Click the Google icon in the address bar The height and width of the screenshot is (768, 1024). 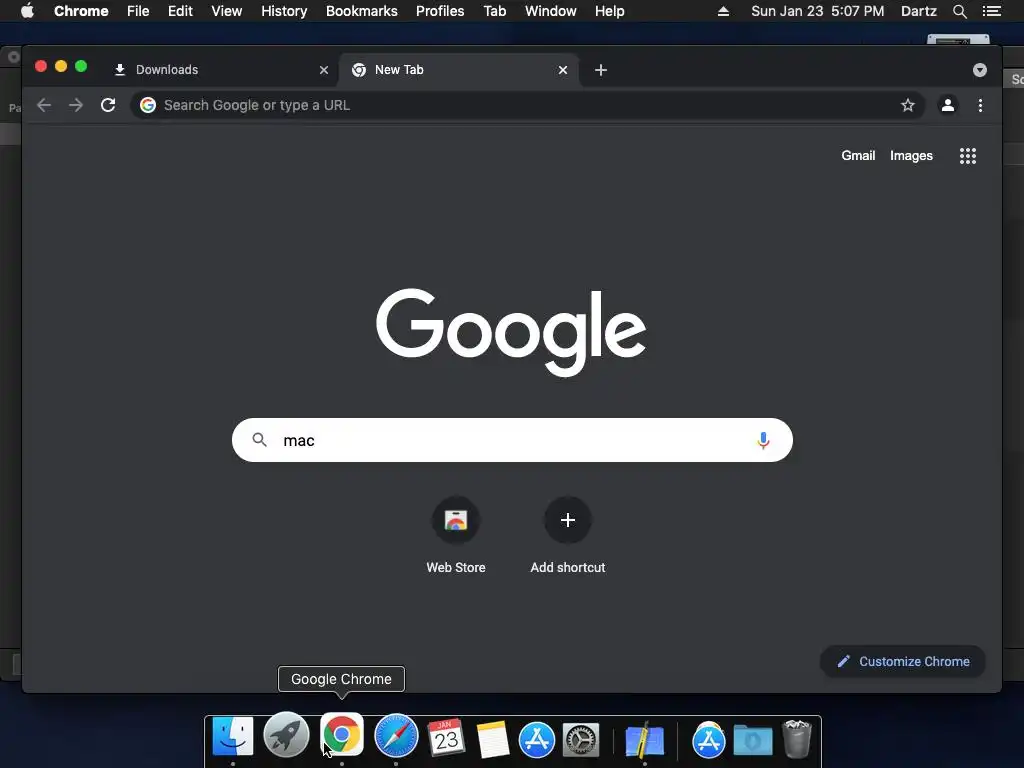click(x=148, y=105)
